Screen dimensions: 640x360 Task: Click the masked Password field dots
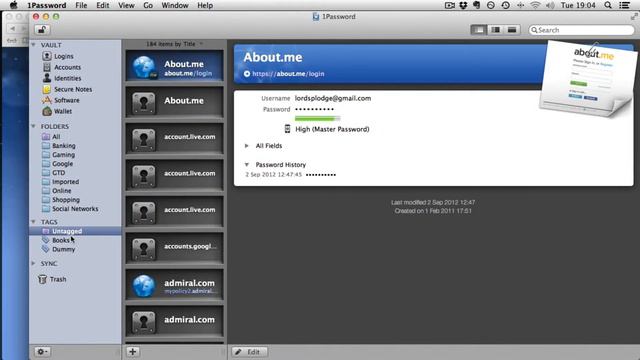pos(314,109)
